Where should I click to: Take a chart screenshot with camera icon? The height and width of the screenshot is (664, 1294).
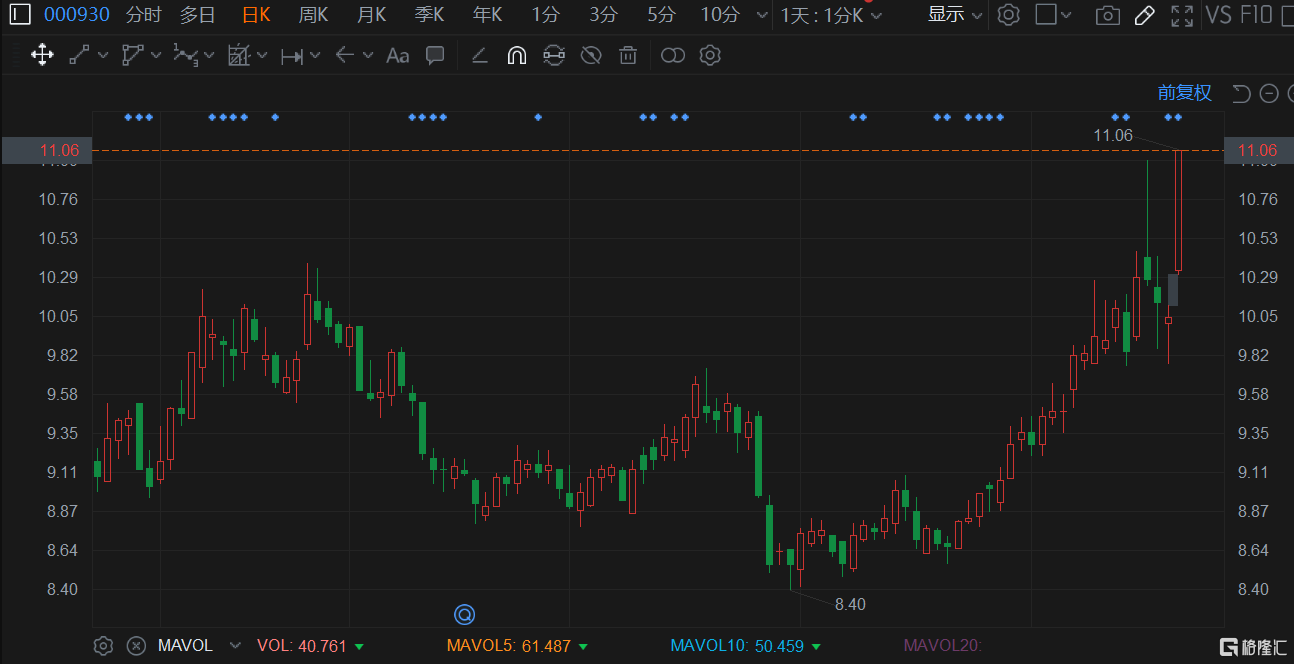tap(1107, 15)
